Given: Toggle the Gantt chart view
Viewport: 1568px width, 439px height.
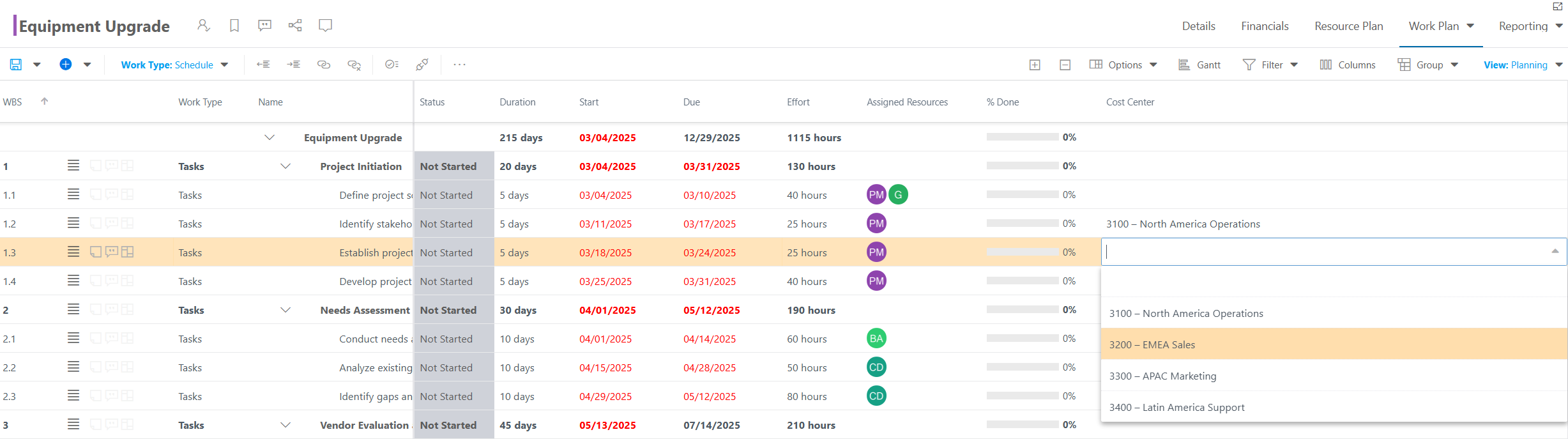Looking at the screenshot, I should tap(1199, 65).
